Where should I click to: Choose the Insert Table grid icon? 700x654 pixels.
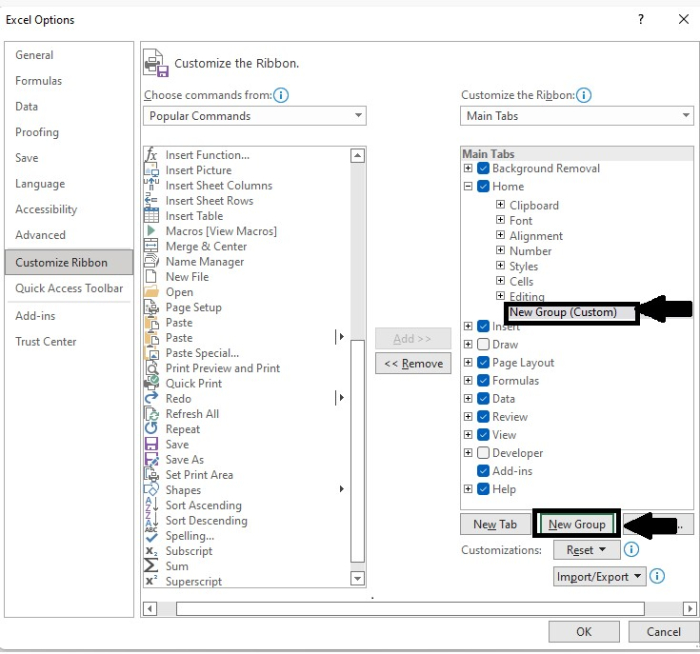pos(151,215)
